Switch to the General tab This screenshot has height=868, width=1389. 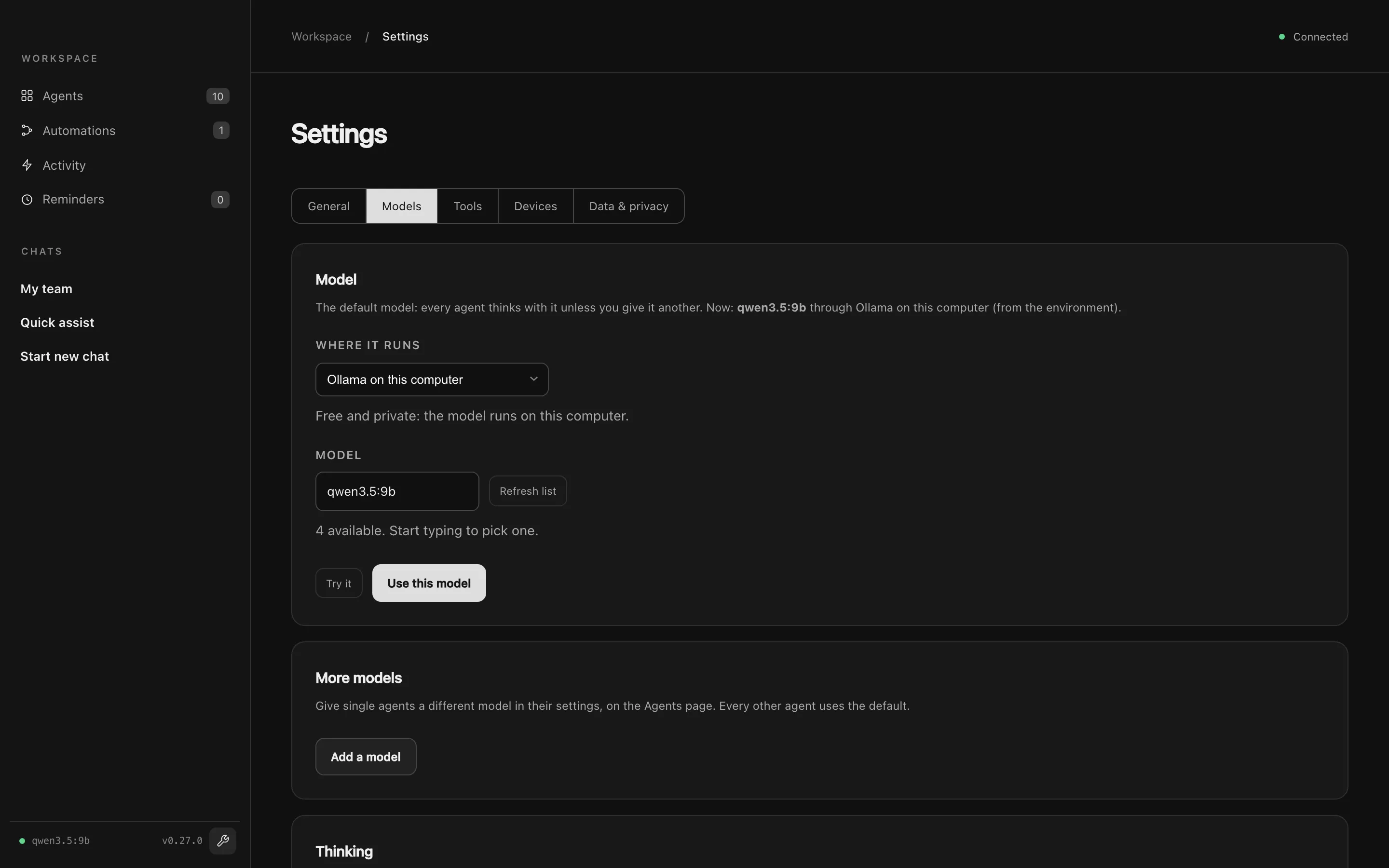[x=329, y=206]
